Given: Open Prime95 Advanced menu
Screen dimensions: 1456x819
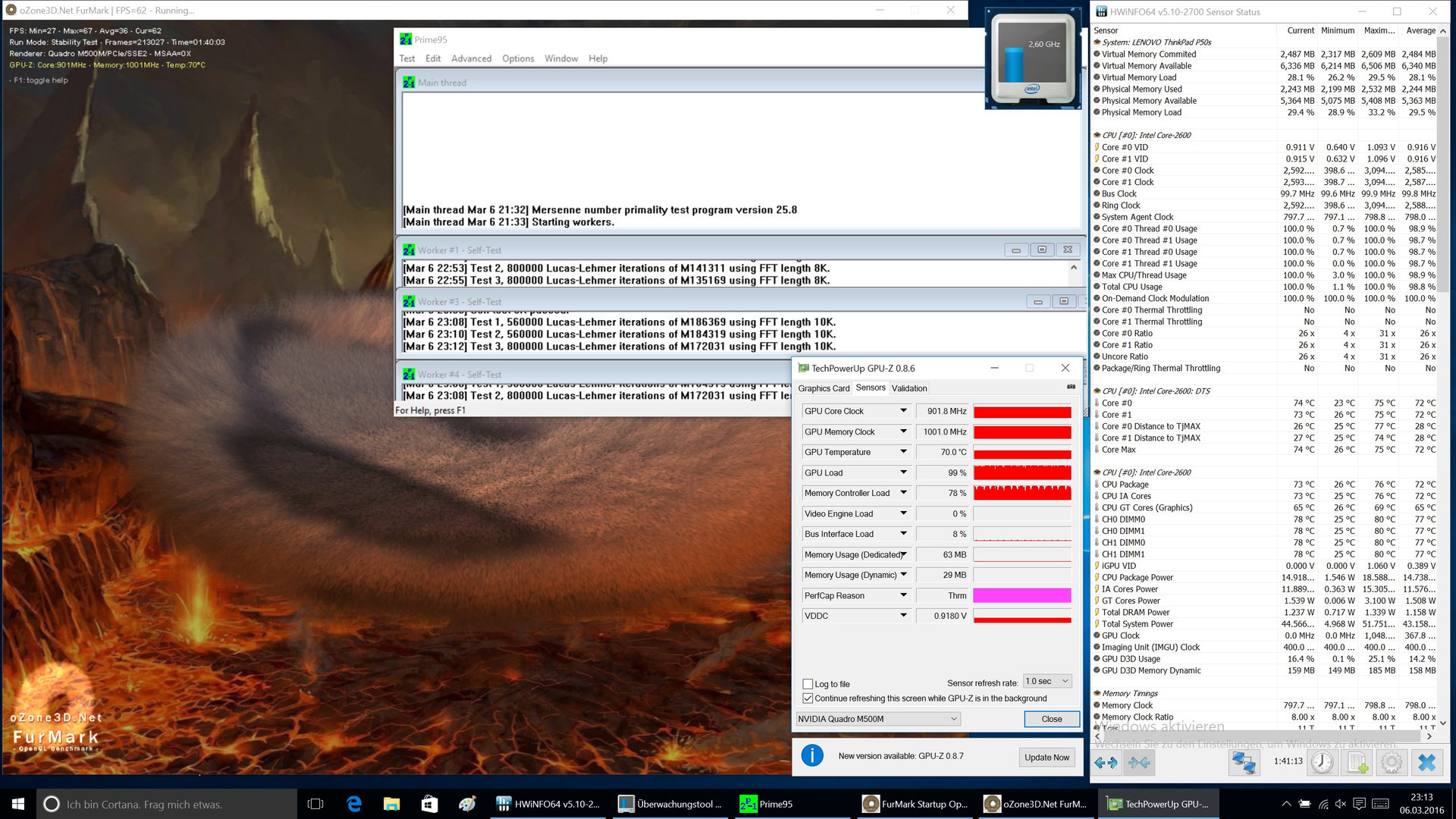Looking at the screenshot, I should tap(471, 58).
